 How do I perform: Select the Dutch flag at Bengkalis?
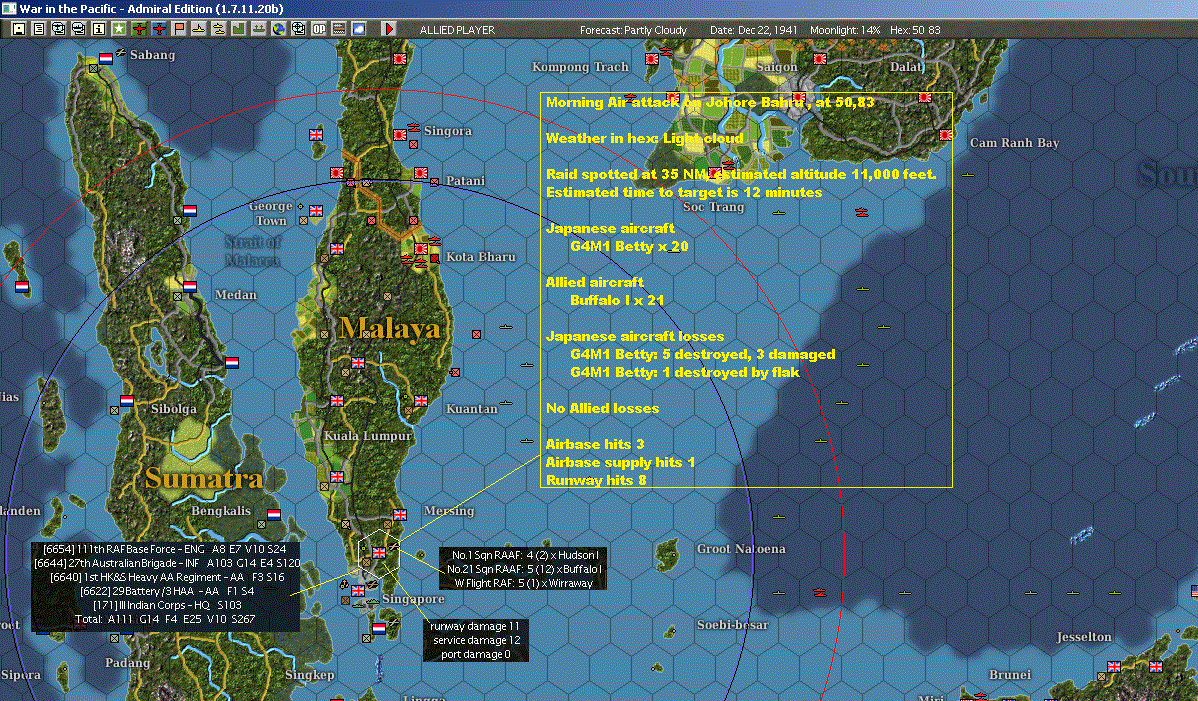(274, 515)
